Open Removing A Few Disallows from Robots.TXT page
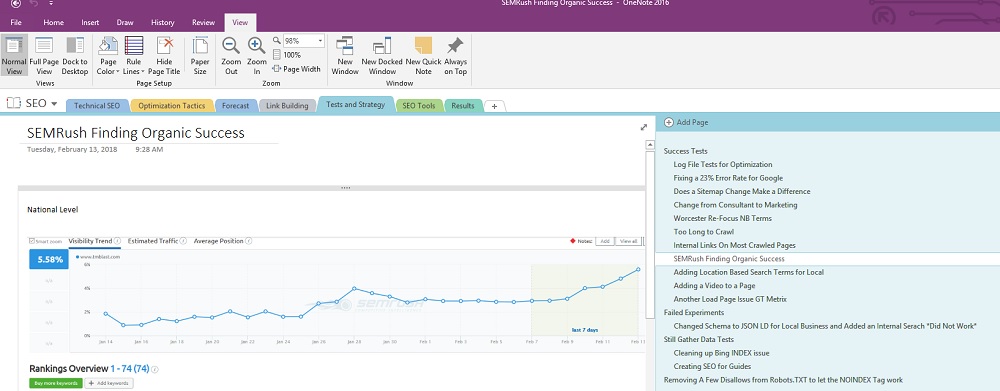1000x391 pixels. tap(783, 380)
